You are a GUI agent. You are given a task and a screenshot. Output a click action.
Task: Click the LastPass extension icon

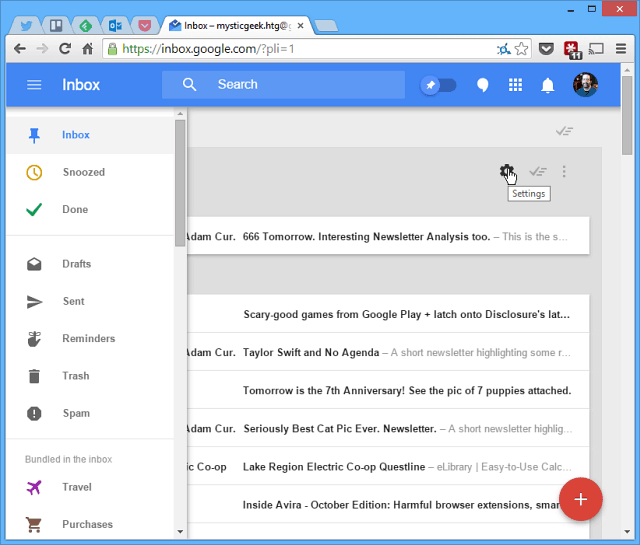coord(572,50)
